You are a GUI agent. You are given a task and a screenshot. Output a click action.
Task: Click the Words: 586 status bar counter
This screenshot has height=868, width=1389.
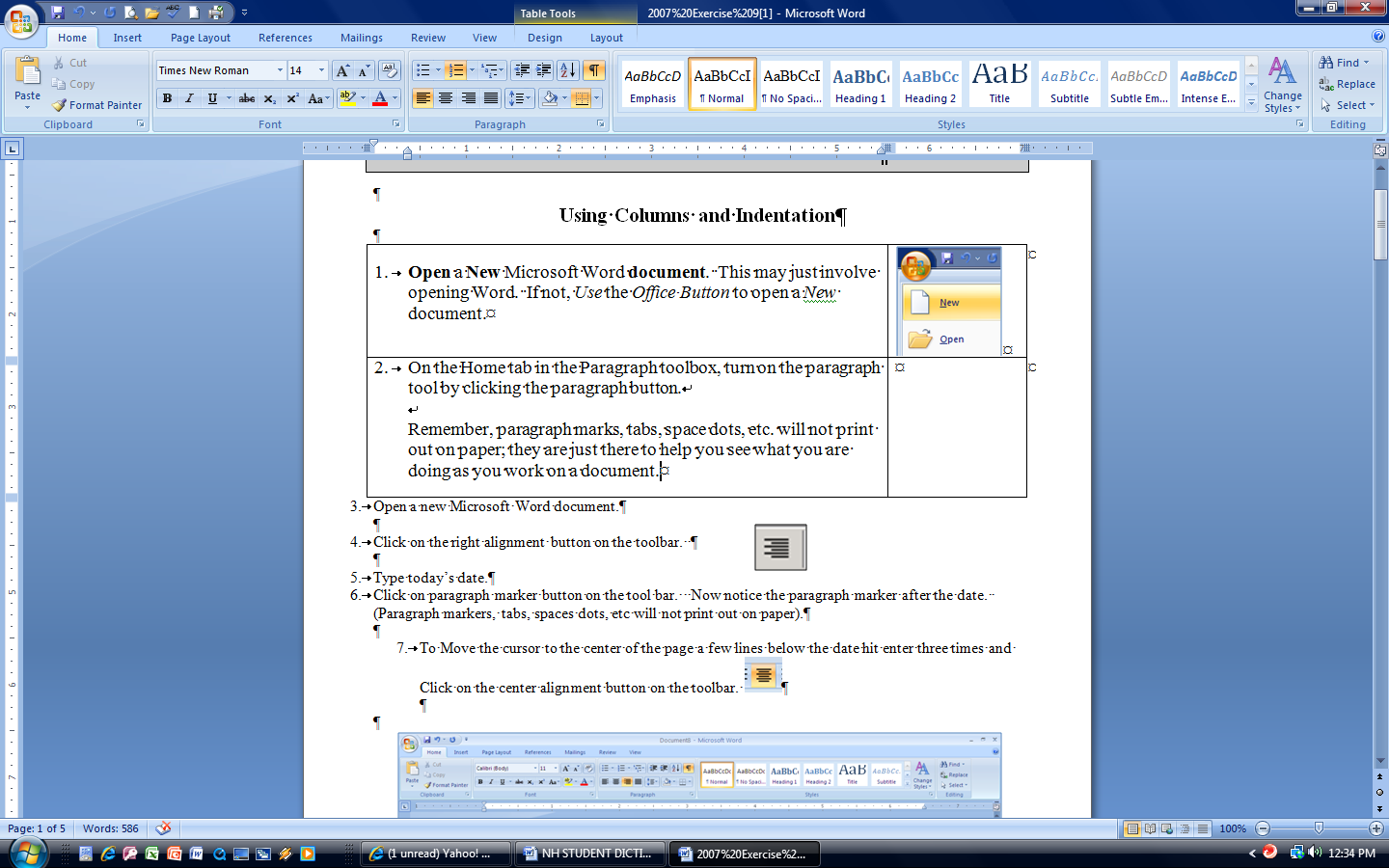[x=111, y=828]
